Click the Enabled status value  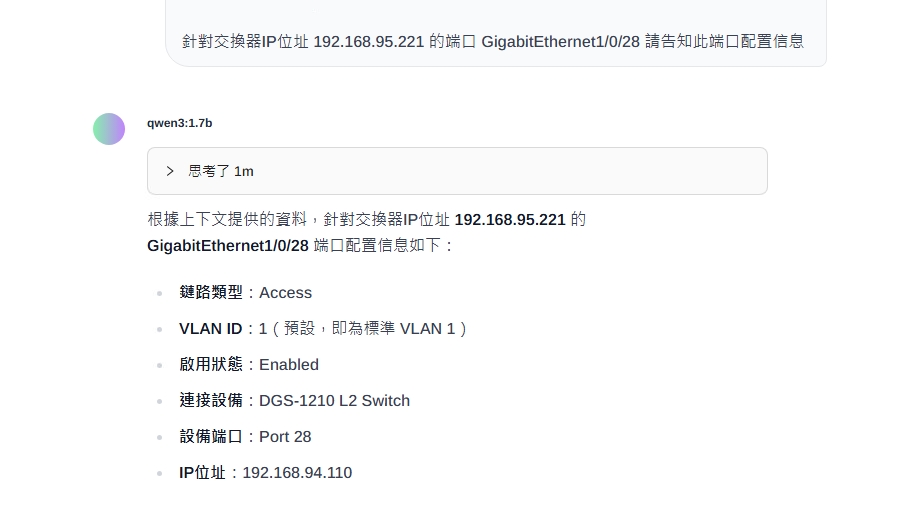[289, 365]
